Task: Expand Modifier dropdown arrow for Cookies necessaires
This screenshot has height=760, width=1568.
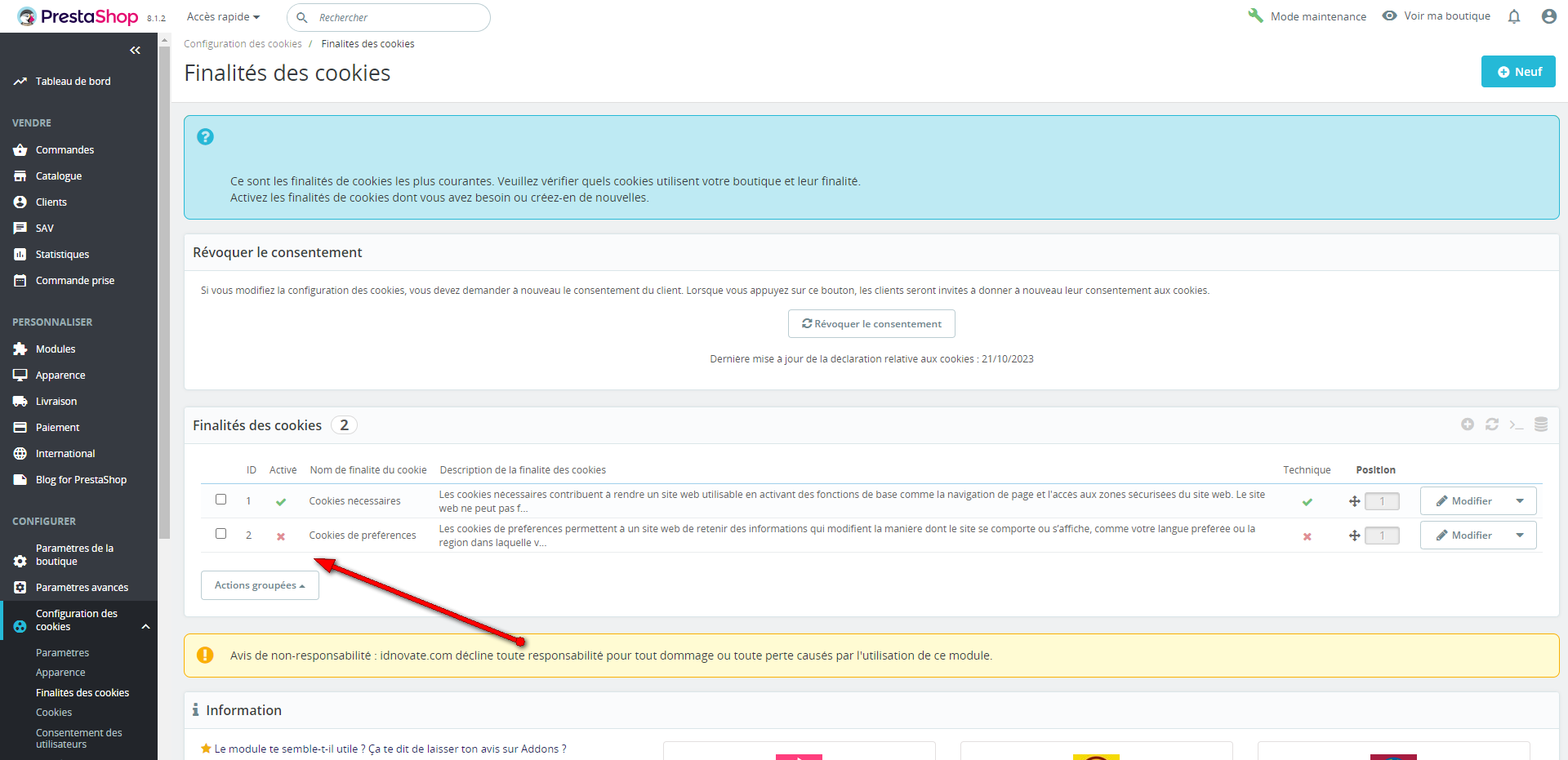Action: tap(1520, 501)
